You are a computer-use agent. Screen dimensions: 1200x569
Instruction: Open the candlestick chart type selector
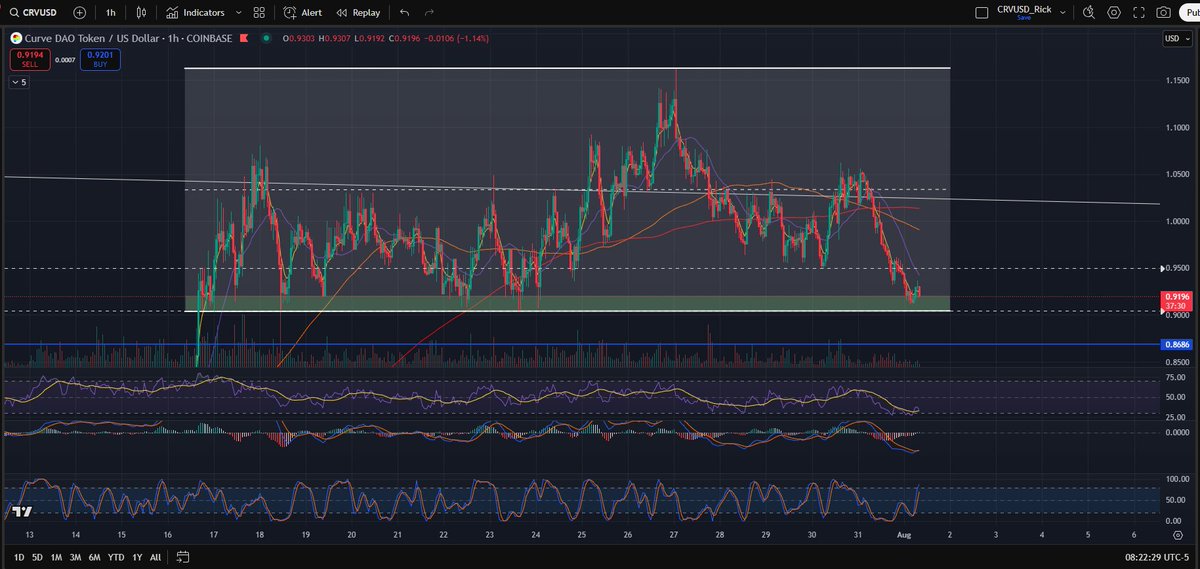click(142, 12)
